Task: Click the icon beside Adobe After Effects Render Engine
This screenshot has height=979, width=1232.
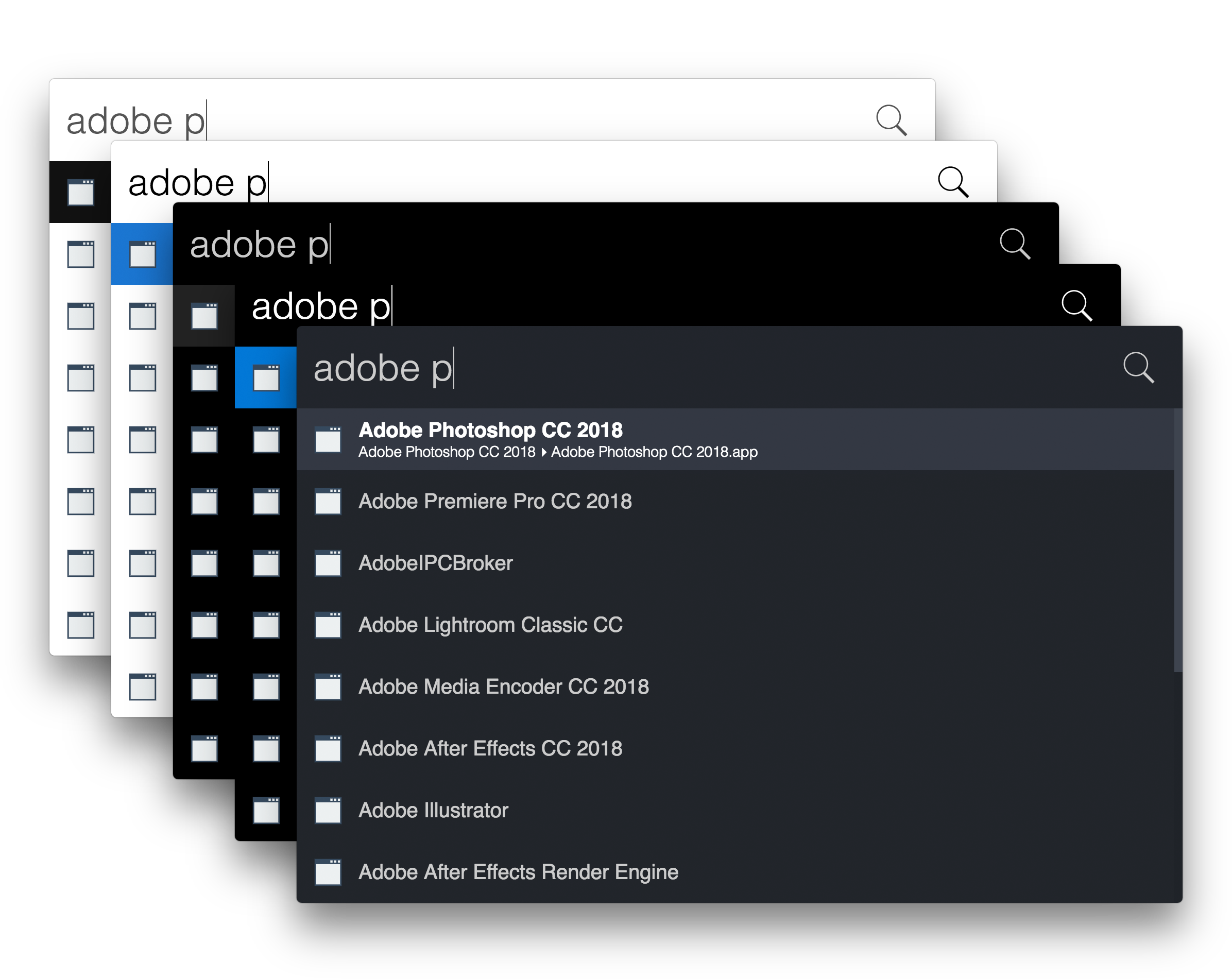Action: [x=328, y=871]
